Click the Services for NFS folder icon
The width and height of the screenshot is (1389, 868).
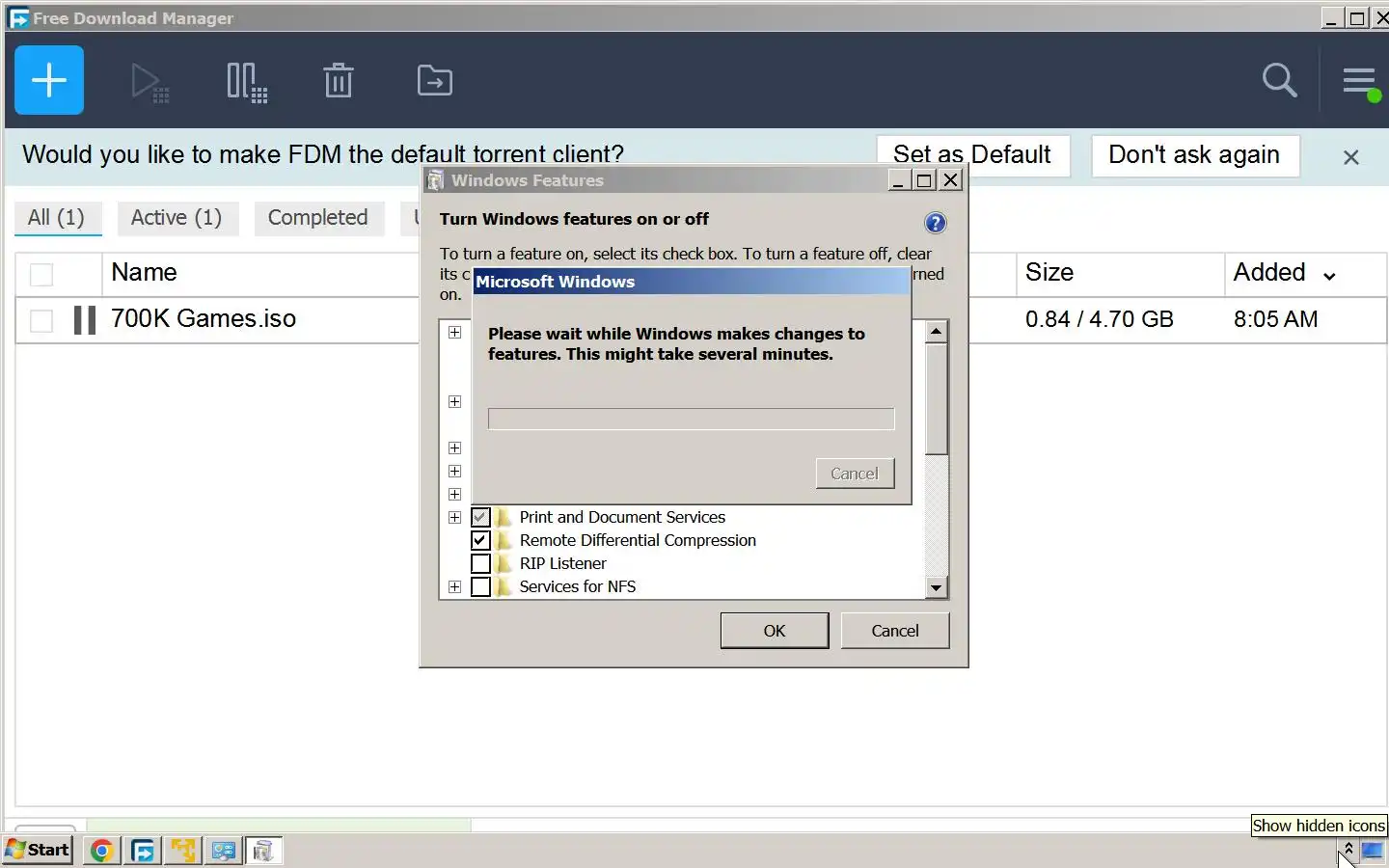[x=504, y=586]
